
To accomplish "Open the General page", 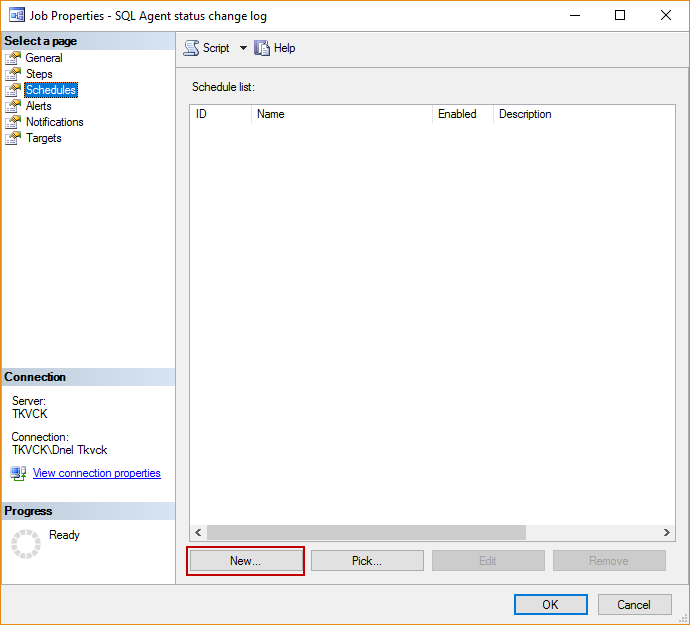I will point(44,58).
